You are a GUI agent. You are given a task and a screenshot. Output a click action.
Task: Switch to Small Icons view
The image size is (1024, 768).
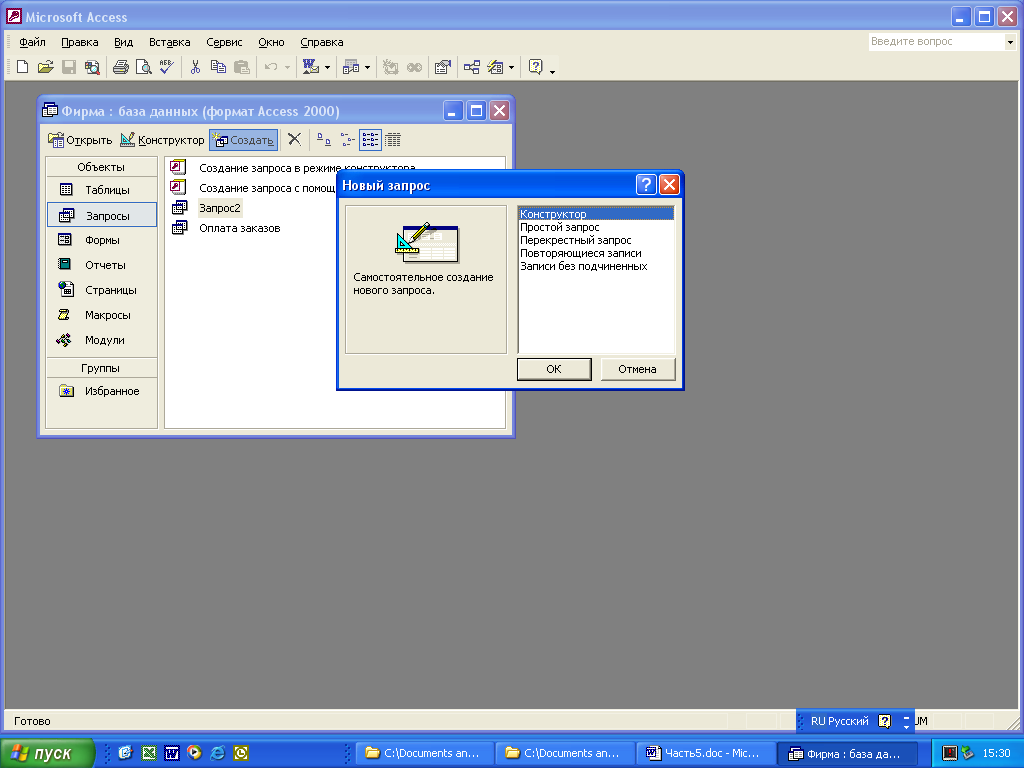click(347, 139)
